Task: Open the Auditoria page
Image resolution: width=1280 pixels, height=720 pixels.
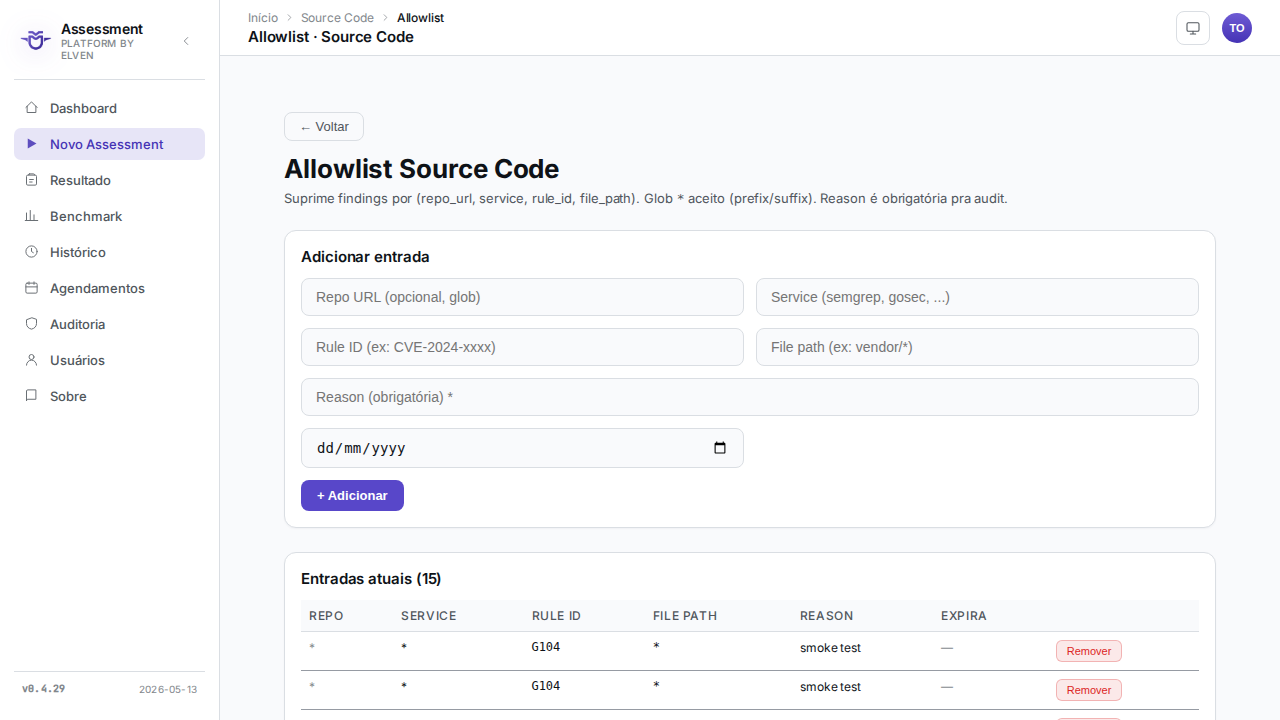Action: pyautogui.click(x=109, y=324)
